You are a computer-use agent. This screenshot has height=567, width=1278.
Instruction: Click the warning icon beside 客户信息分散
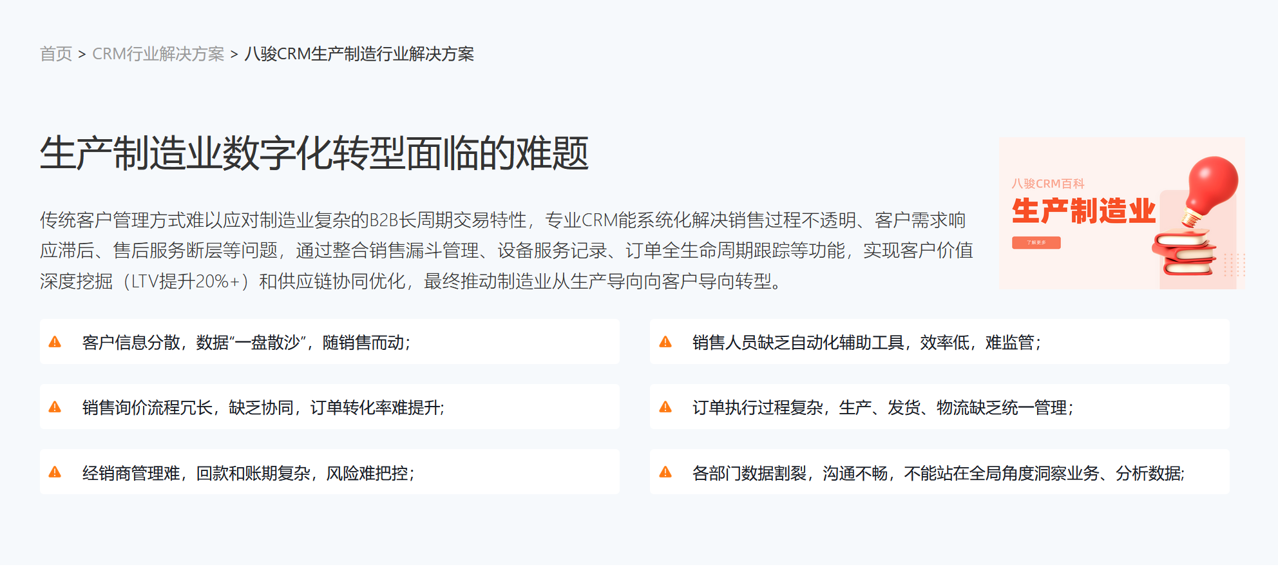click(55, 342)
